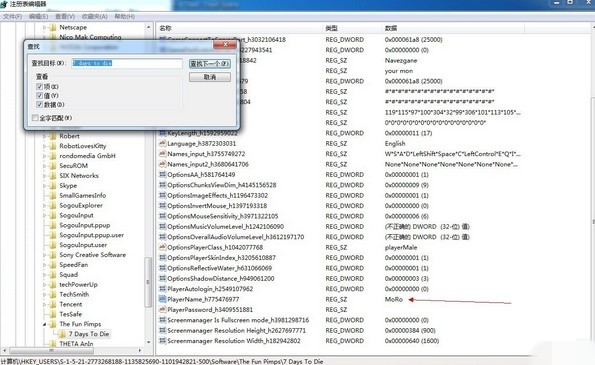
Task: Open the 收藏夹(A) menu
Action: click(x=94, y=16)
